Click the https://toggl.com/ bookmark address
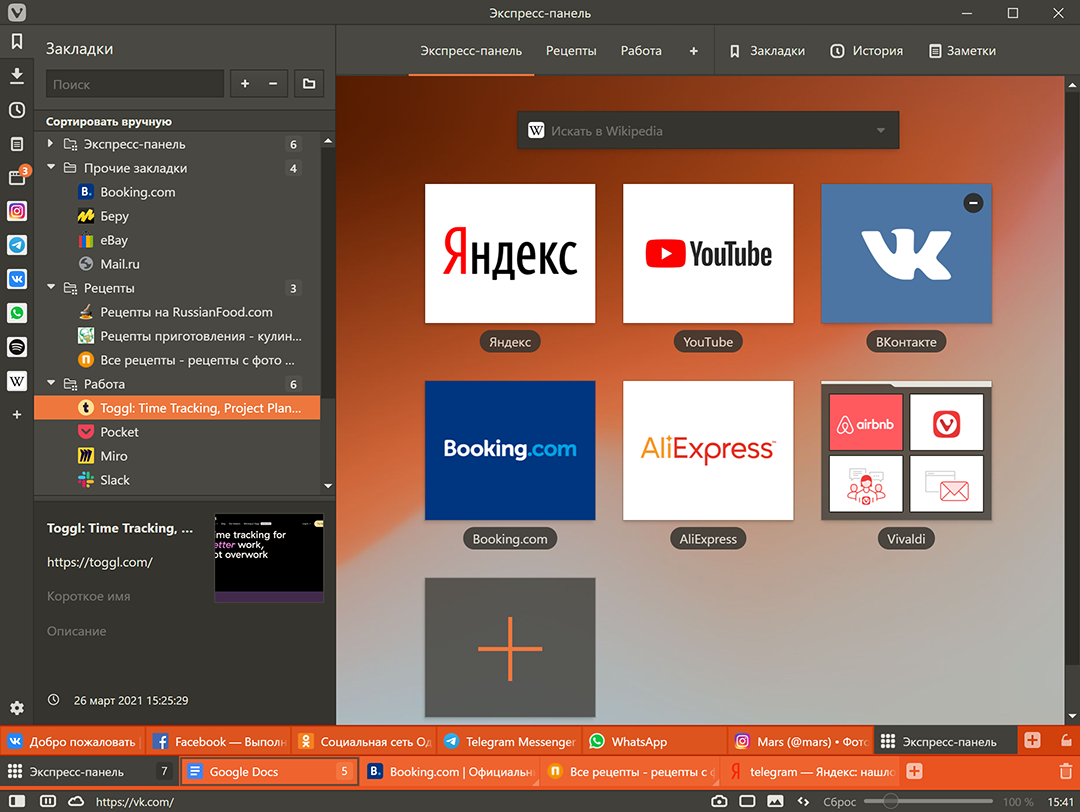Image resolution: width=1080 pixels, height=812 pixels. pos(100,562)
